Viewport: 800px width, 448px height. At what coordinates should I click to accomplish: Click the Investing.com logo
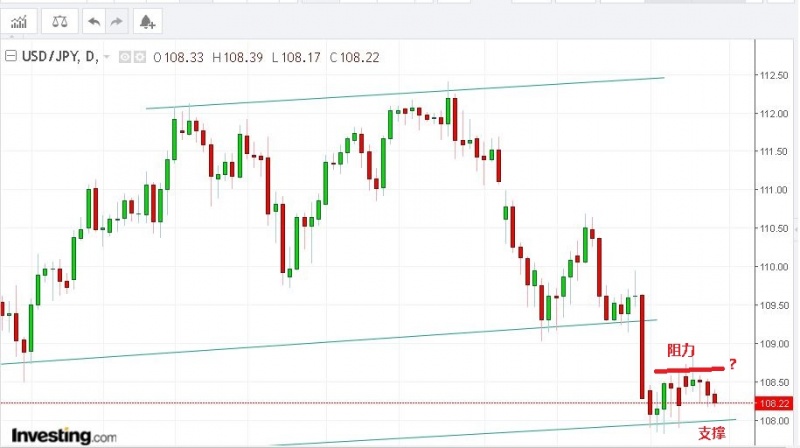(x=64, y=437)
